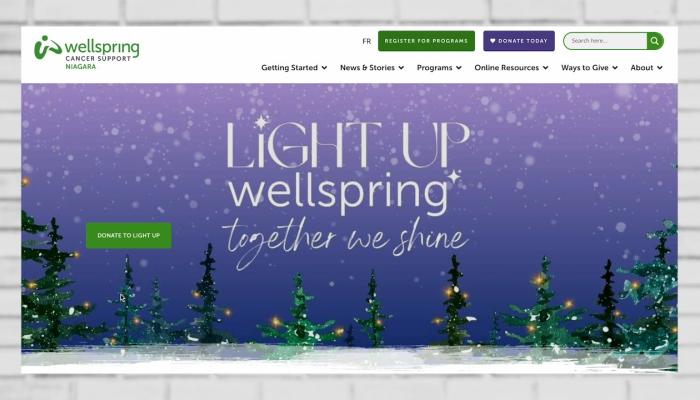The height and width of the screenshot is (400, 700).
Task: Click the heart icon in Donate Today
Action: (x=493, y=41)
